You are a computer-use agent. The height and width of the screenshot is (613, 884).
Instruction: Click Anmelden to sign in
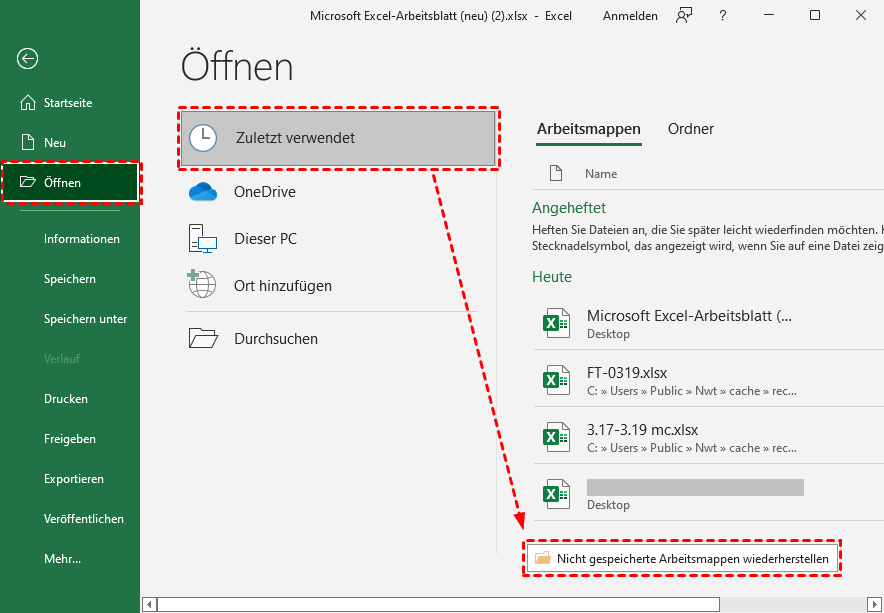click(x=630, y=15)
